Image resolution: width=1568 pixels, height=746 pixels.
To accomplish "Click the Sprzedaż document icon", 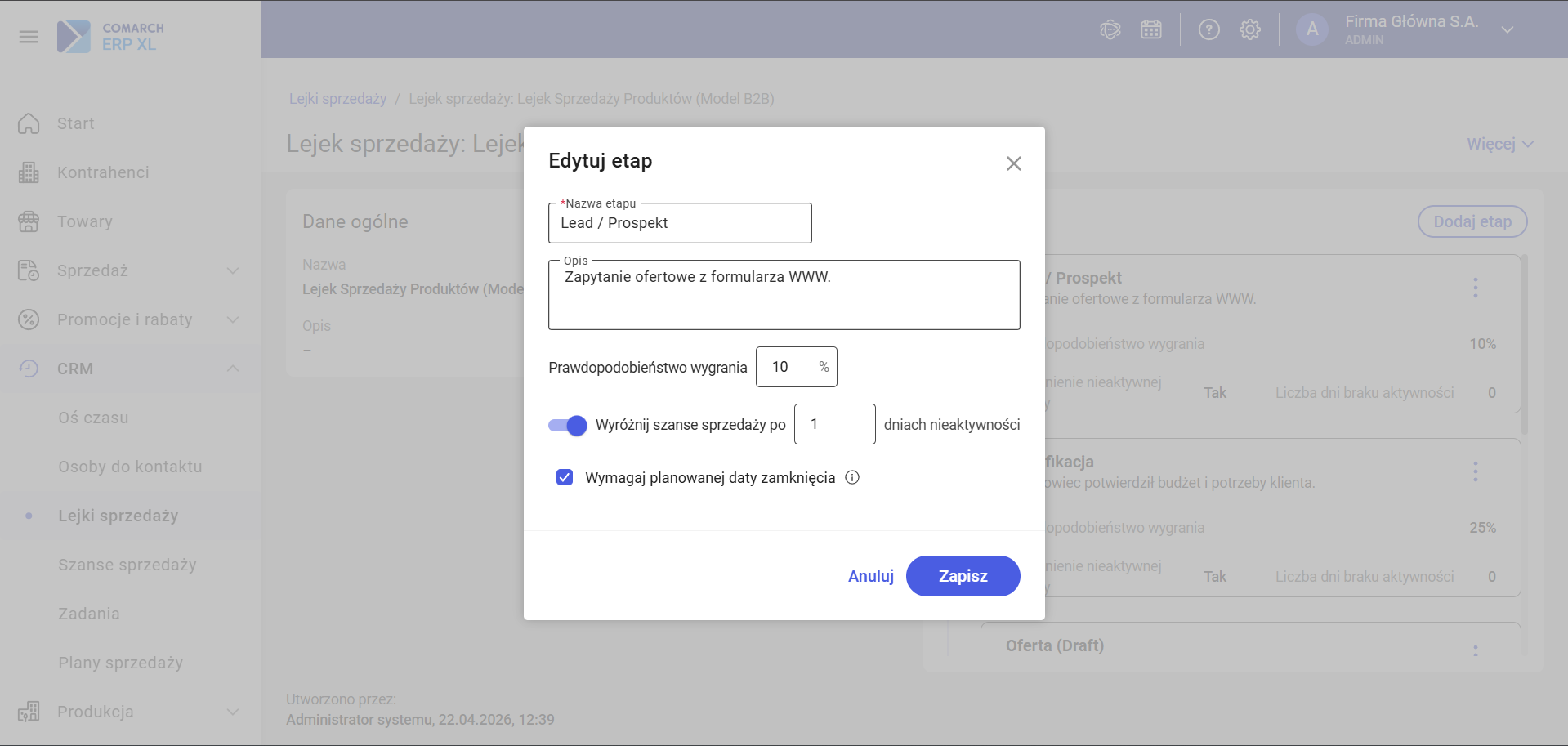I will pos(29,270).
